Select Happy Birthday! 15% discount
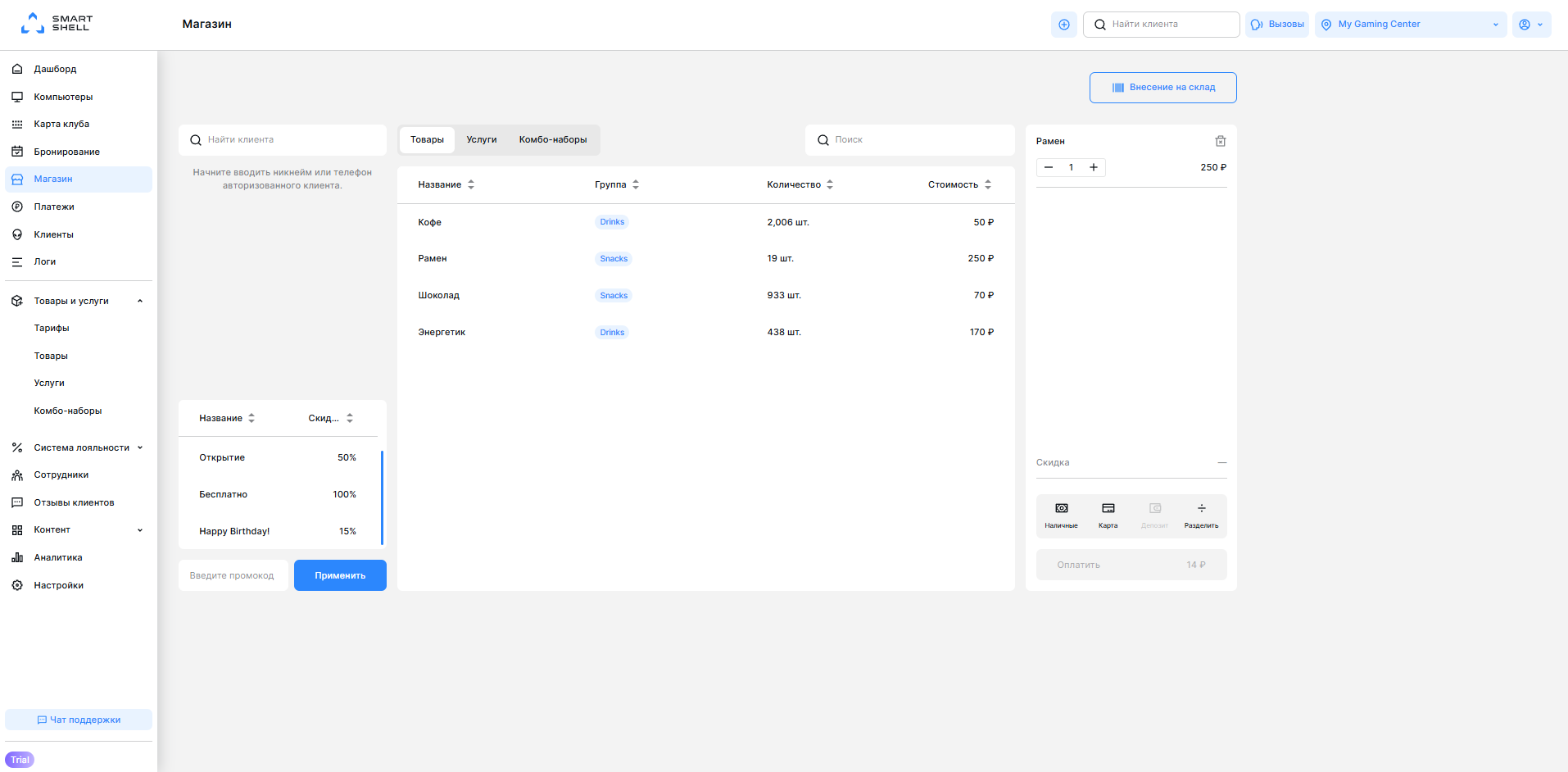1568x772 pixels. pyautogui.click(x=279, y=531)
